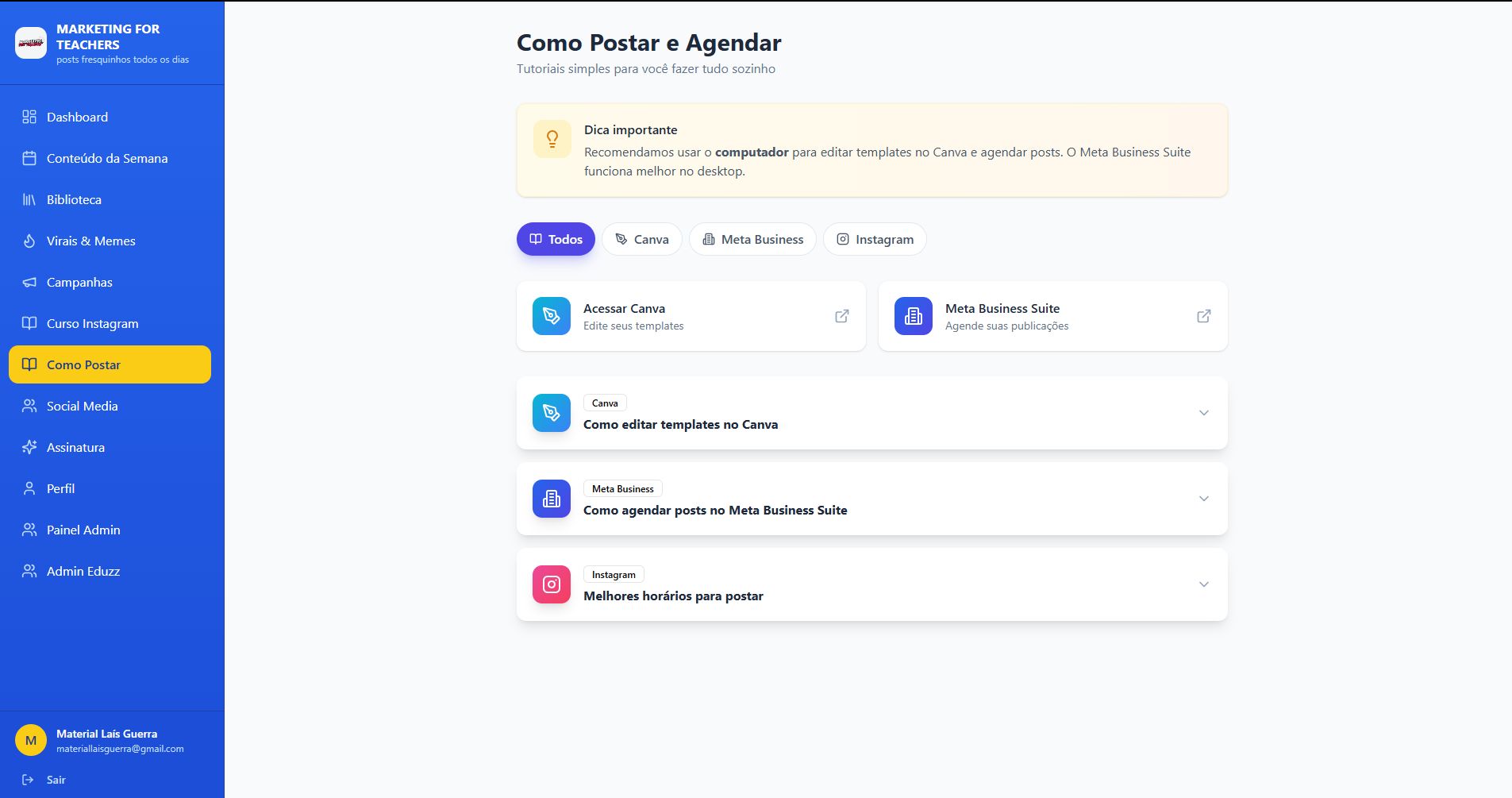Click the materiallaisguerra@gmail.com email text

(x=120, y=749)
